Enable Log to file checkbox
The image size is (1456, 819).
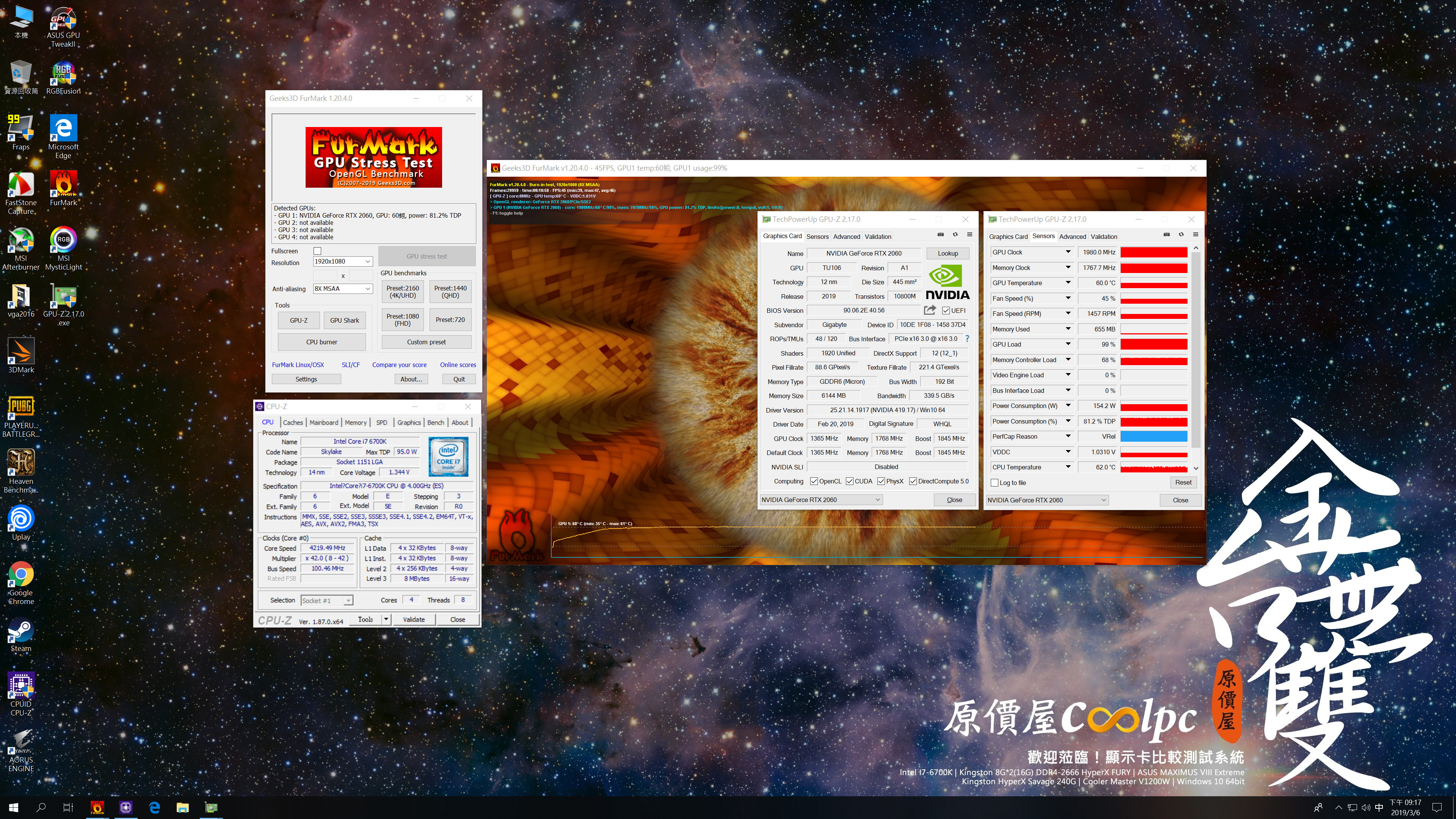[x=995, y=483]
